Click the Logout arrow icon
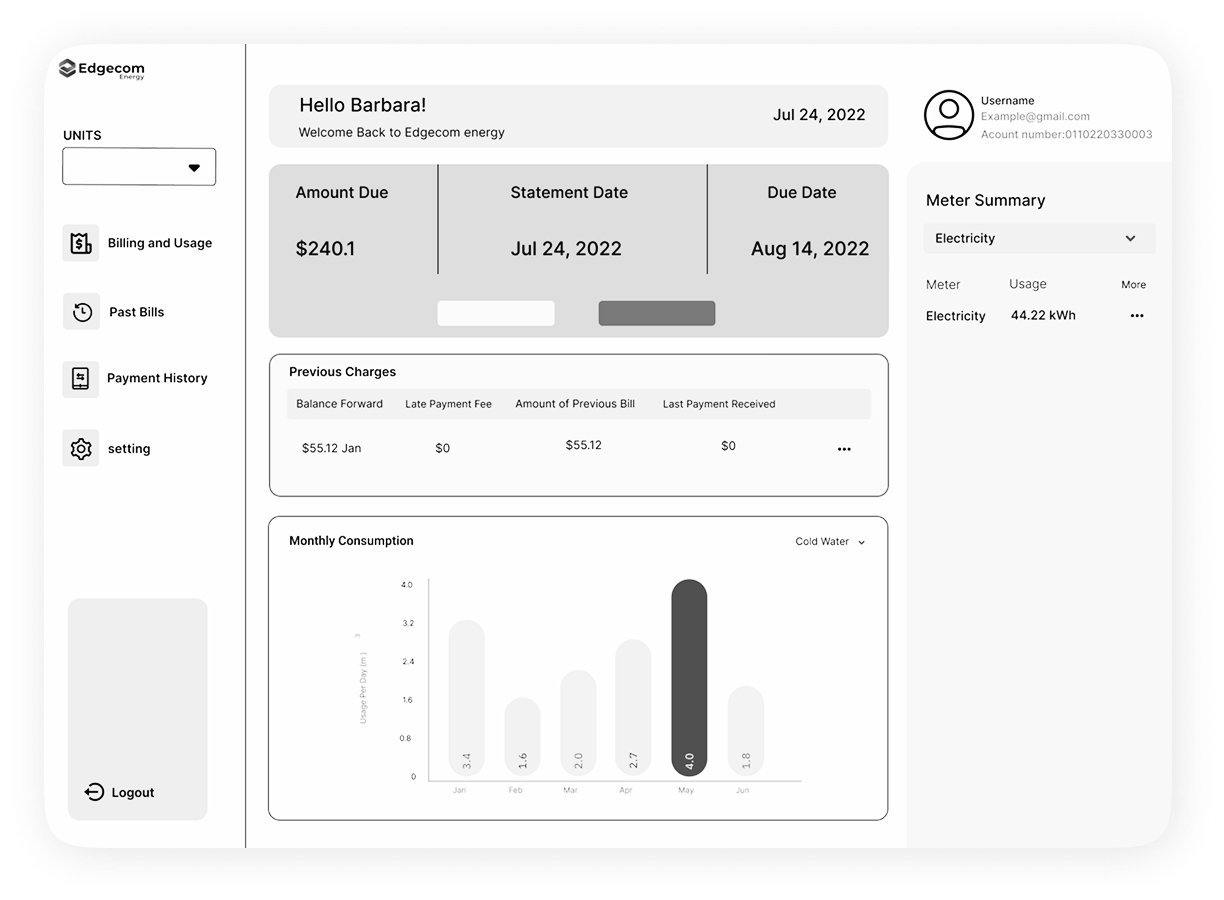 pos(94,792)
